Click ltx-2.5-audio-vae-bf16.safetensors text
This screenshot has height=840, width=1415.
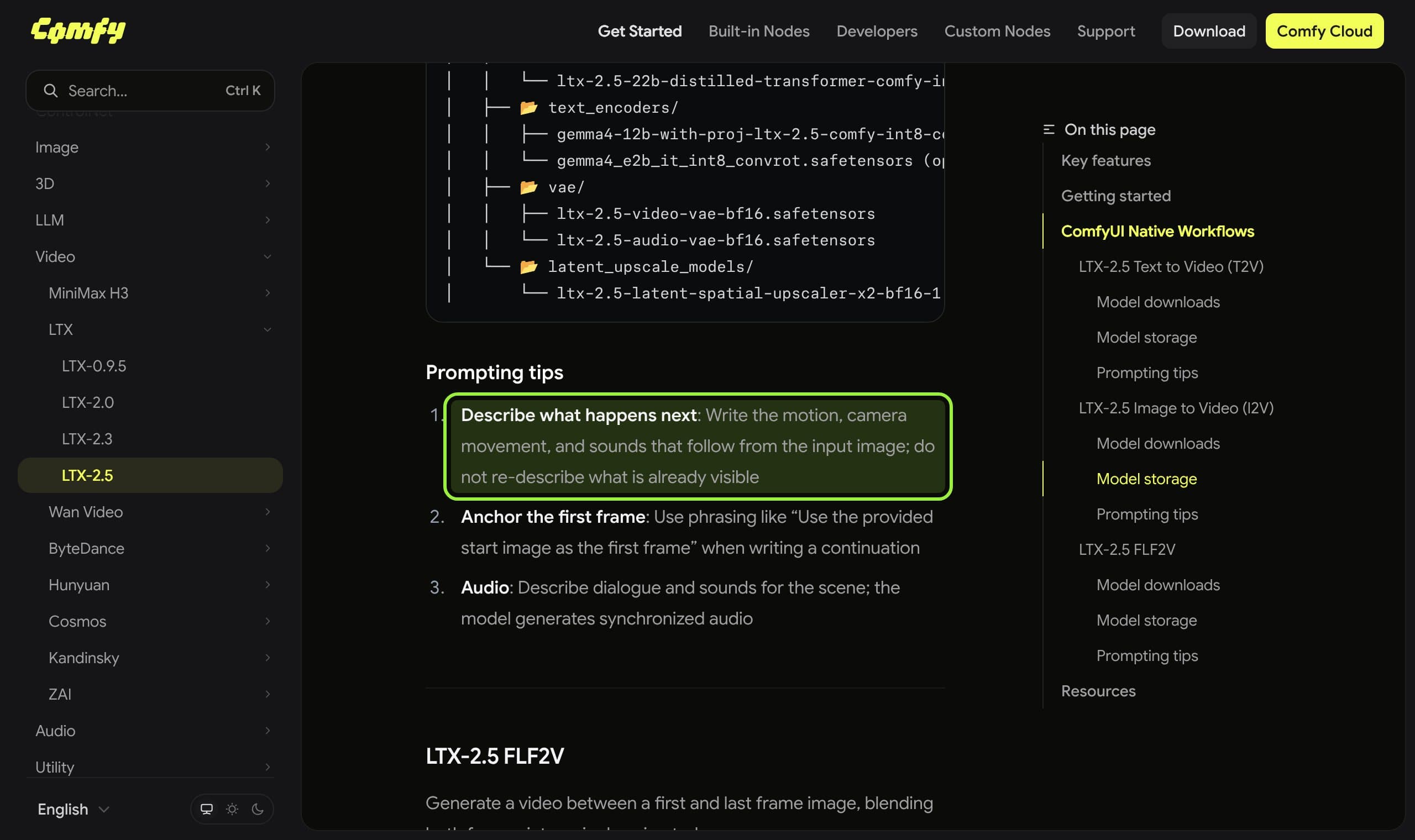[715, 240]
